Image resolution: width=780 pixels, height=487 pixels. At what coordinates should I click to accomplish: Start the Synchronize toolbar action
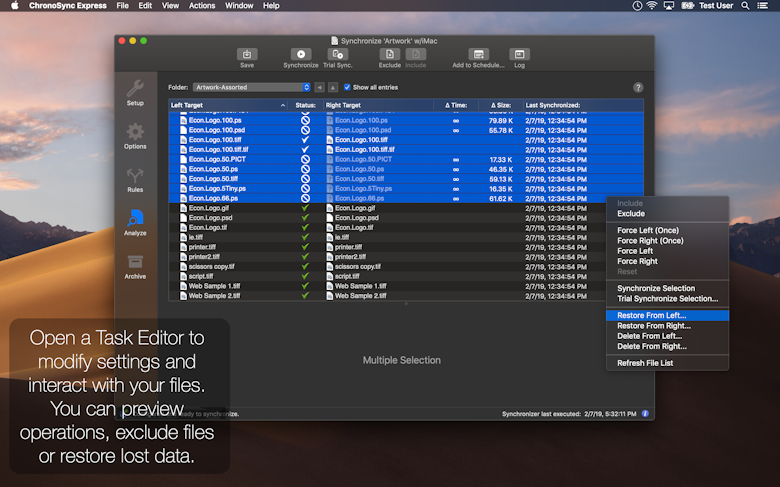tap(301, 54)
